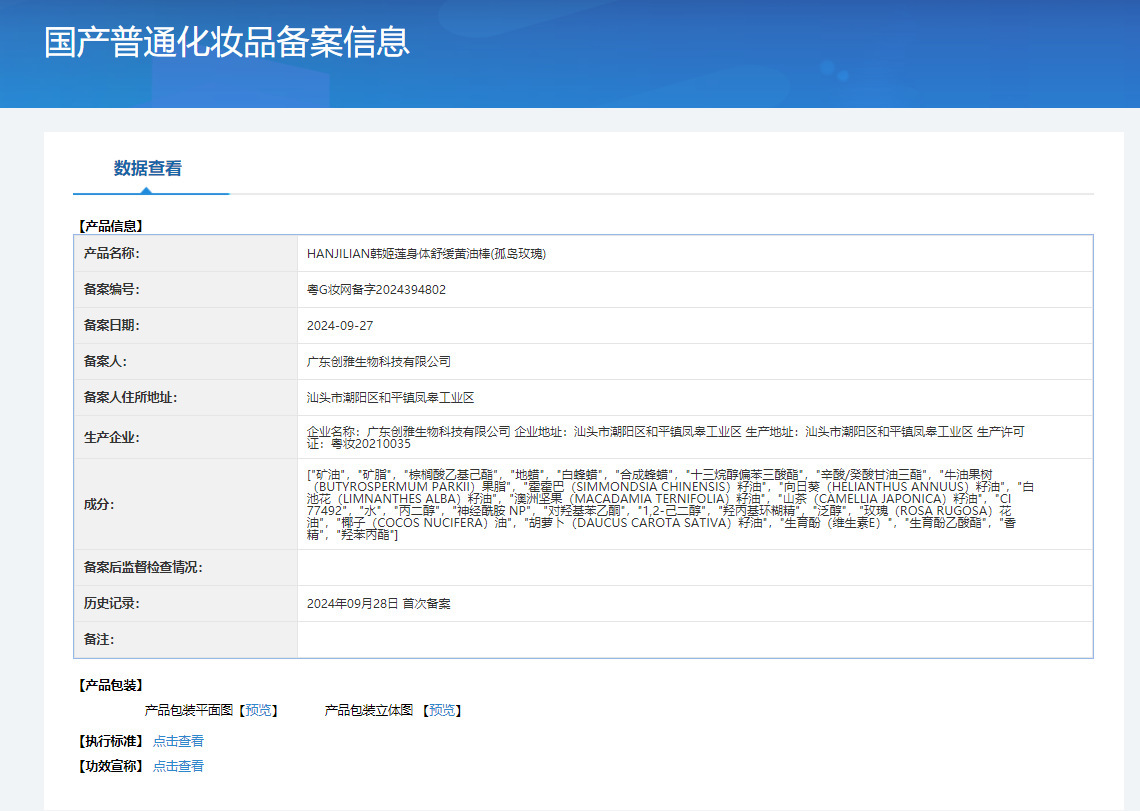Preview the 产品包装平面图 image
The height and width of the screenshot is (811, 1140).
258,710
